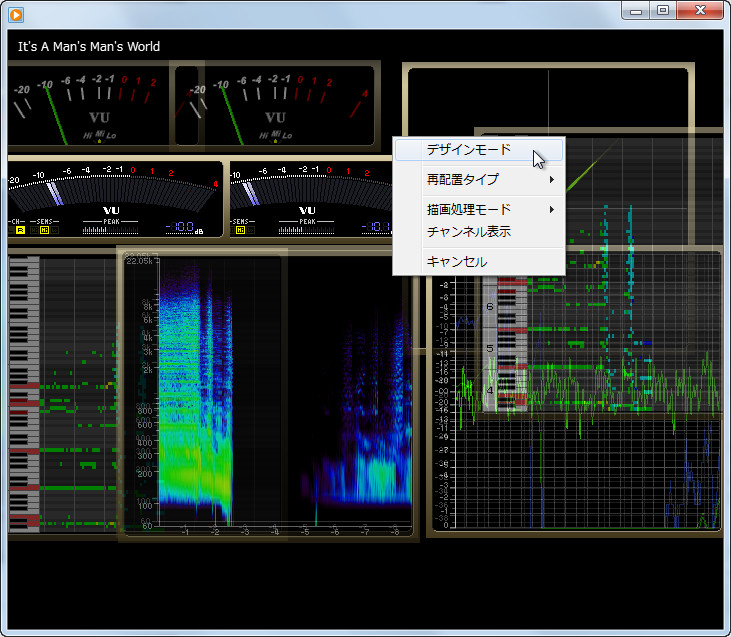Screen dimensions: 731x637
Task: Click キャンセル to dismiss the menu
Action: click(x=456, y=262)
